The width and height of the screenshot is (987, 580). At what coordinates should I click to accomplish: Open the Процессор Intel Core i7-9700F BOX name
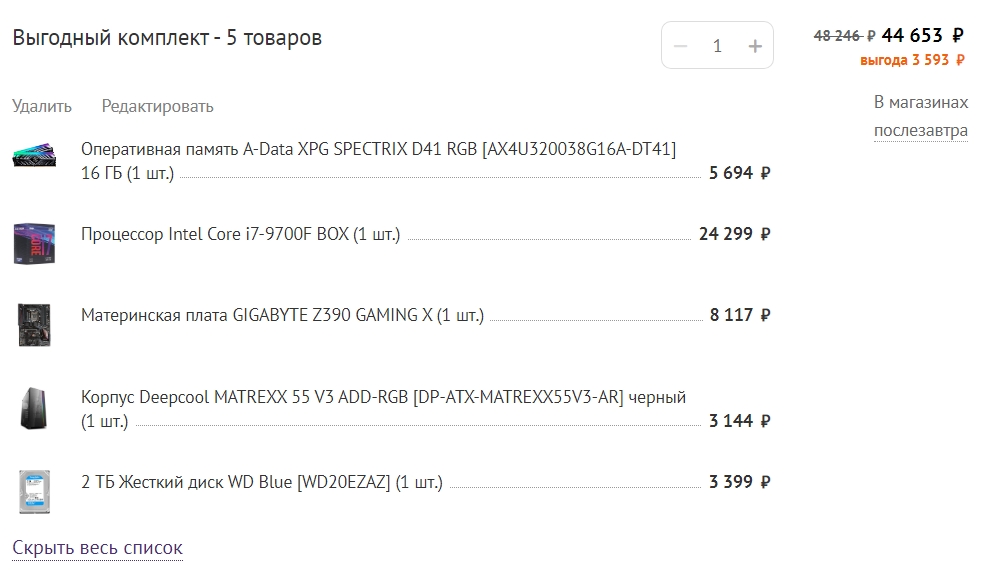[x=240, y=234]
